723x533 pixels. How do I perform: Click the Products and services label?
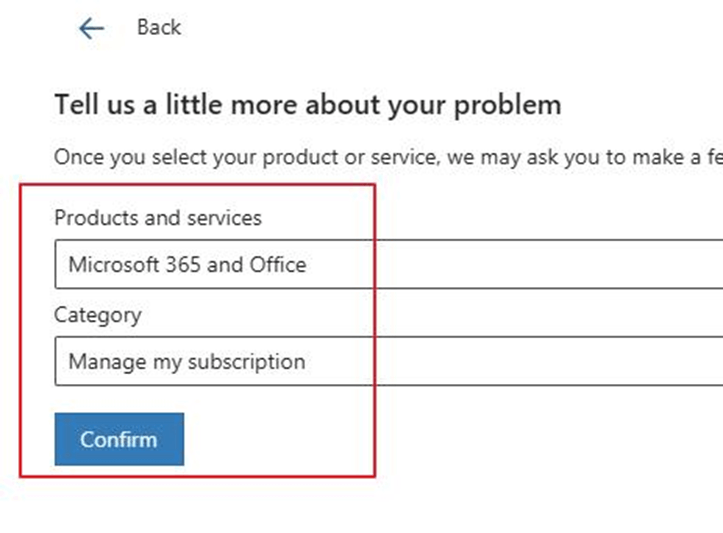[158, 218]
